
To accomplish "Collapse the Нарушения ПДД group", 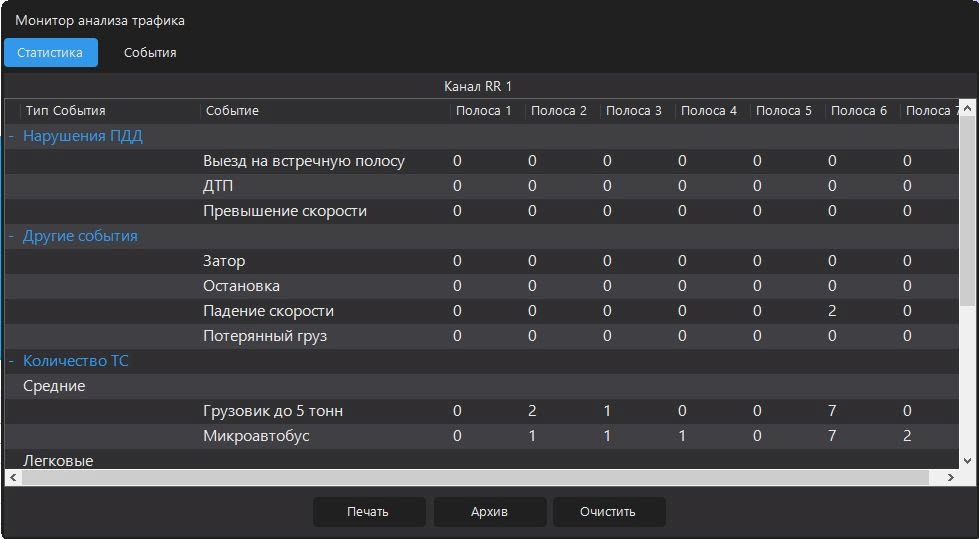I will 12,136.
